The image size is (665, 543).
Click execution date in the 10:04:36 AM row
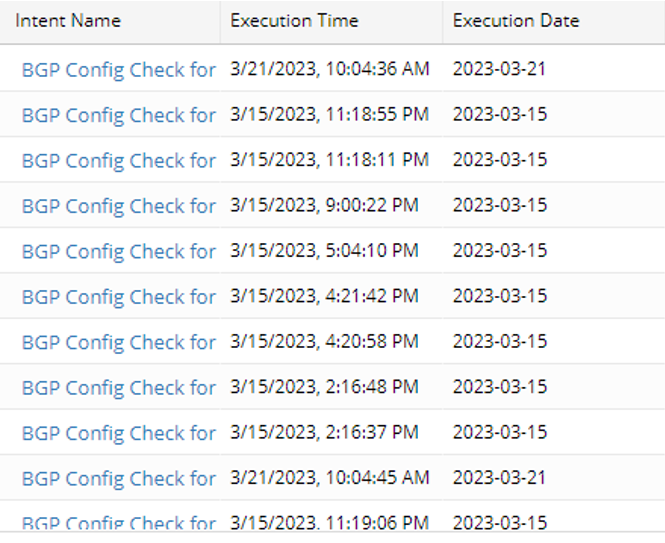coord(500,69)
